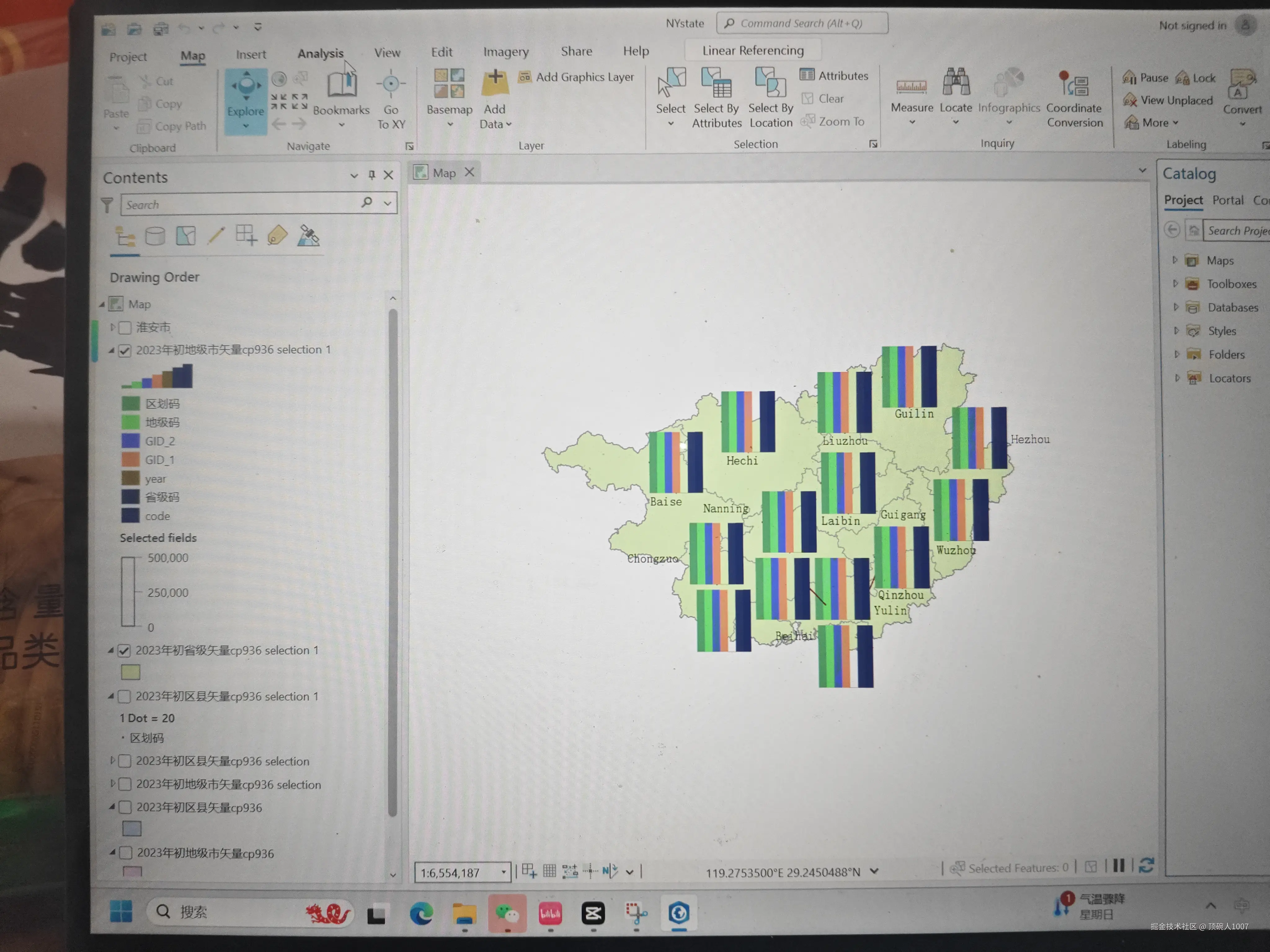This screenshot has height=952, width=1270.
Task: Open the View ribbon tab
Action: pos(388,53)
